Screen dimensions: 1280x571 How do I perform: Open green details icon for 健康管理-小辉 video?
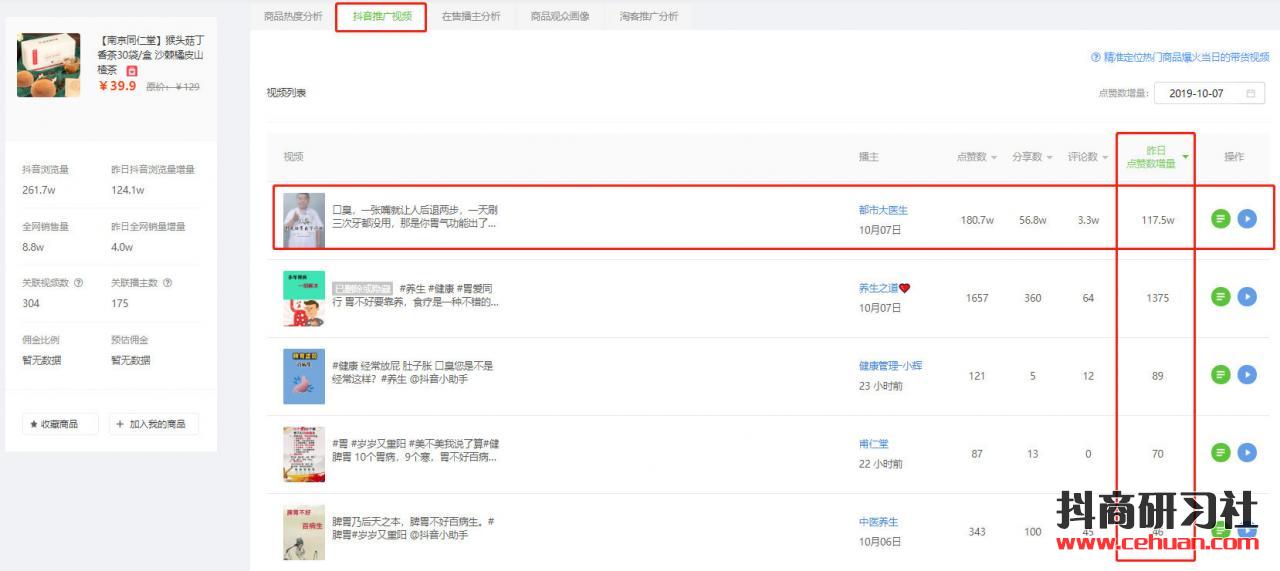[1220, 375]
